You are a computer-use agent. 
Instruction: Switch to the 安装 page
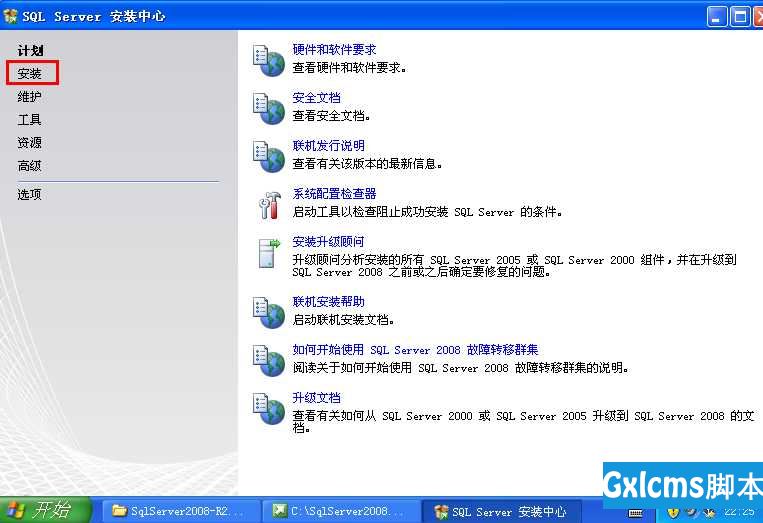tap(30, 73)
